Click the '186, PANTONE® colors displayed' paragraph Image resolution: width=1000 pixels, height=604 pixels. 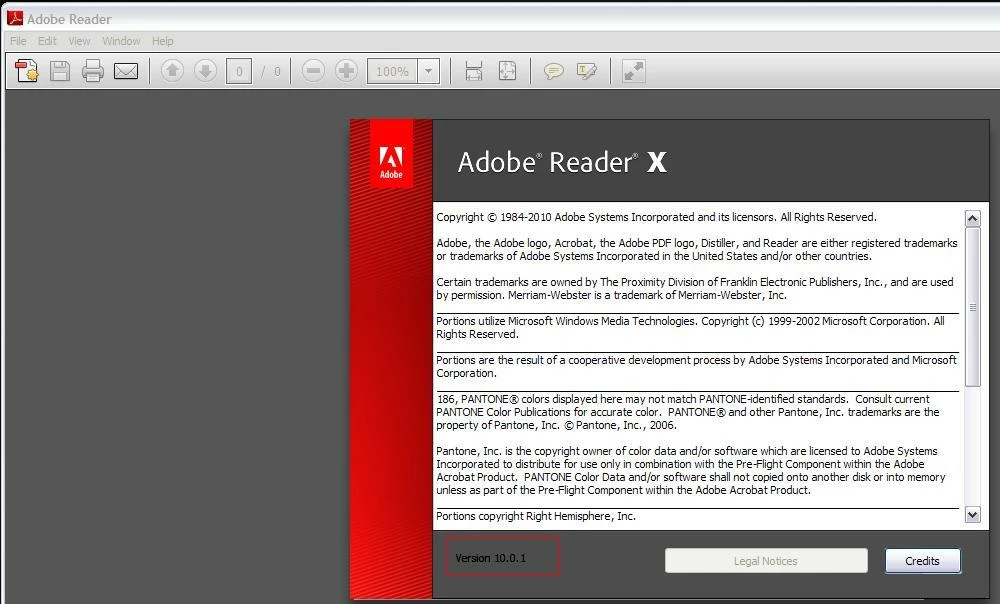(688, 412)
